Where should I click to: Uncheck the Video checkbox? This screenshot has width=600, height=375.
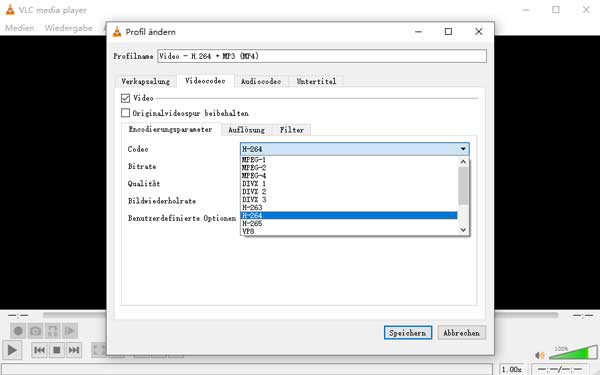tap(125, 98)
